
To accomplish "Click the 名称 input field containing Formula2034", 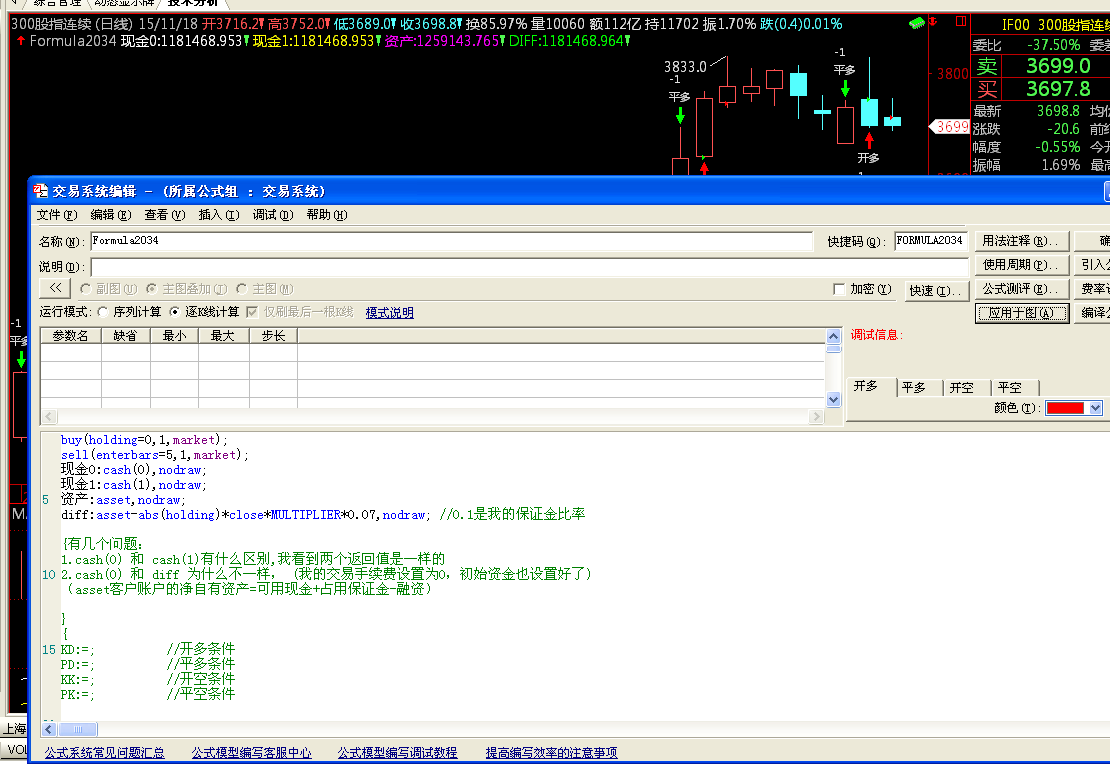I will (x=450, y=241).
